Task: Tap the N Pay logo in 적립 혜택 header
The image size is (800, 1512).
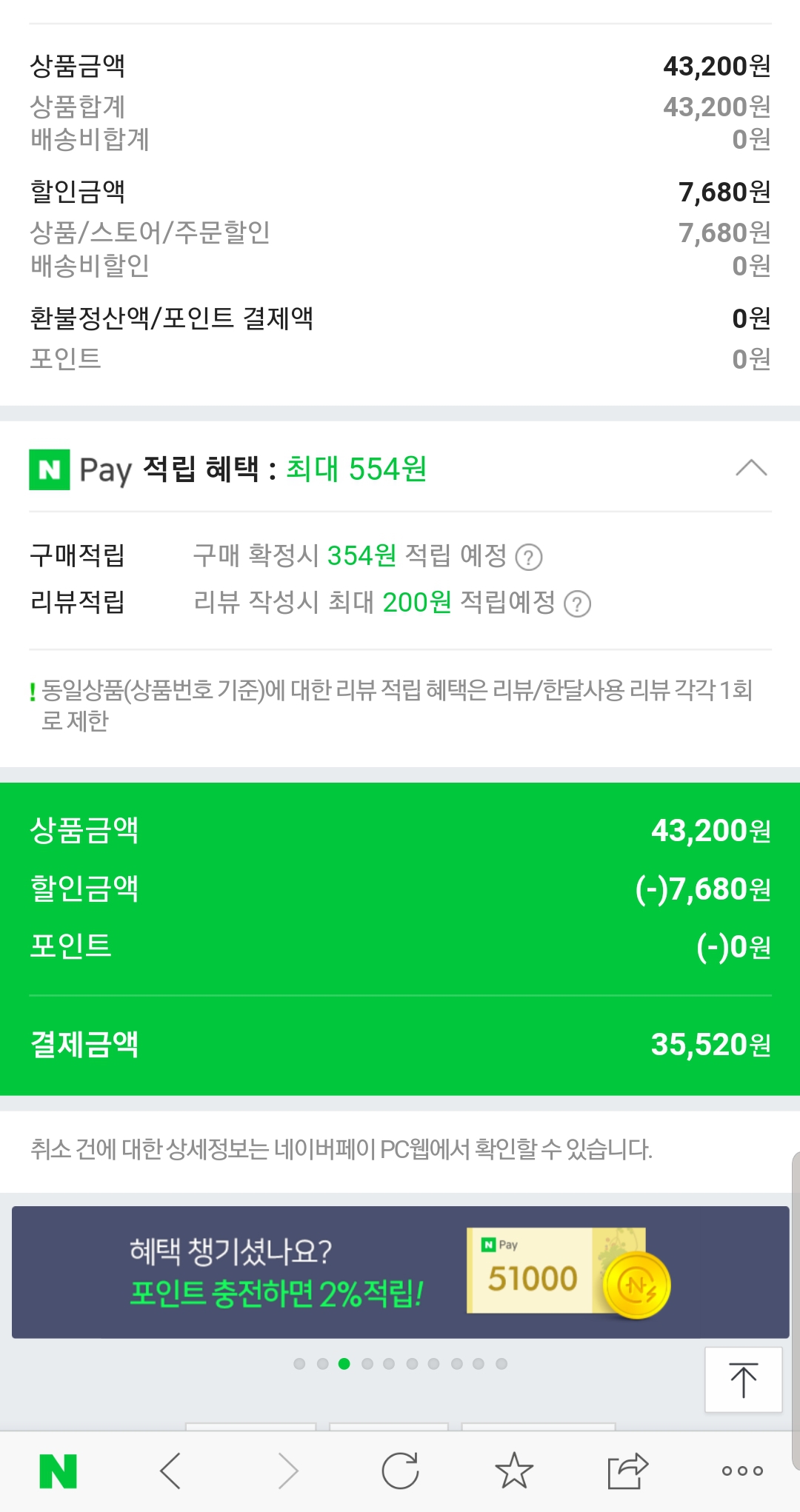Action: (50, 469)
